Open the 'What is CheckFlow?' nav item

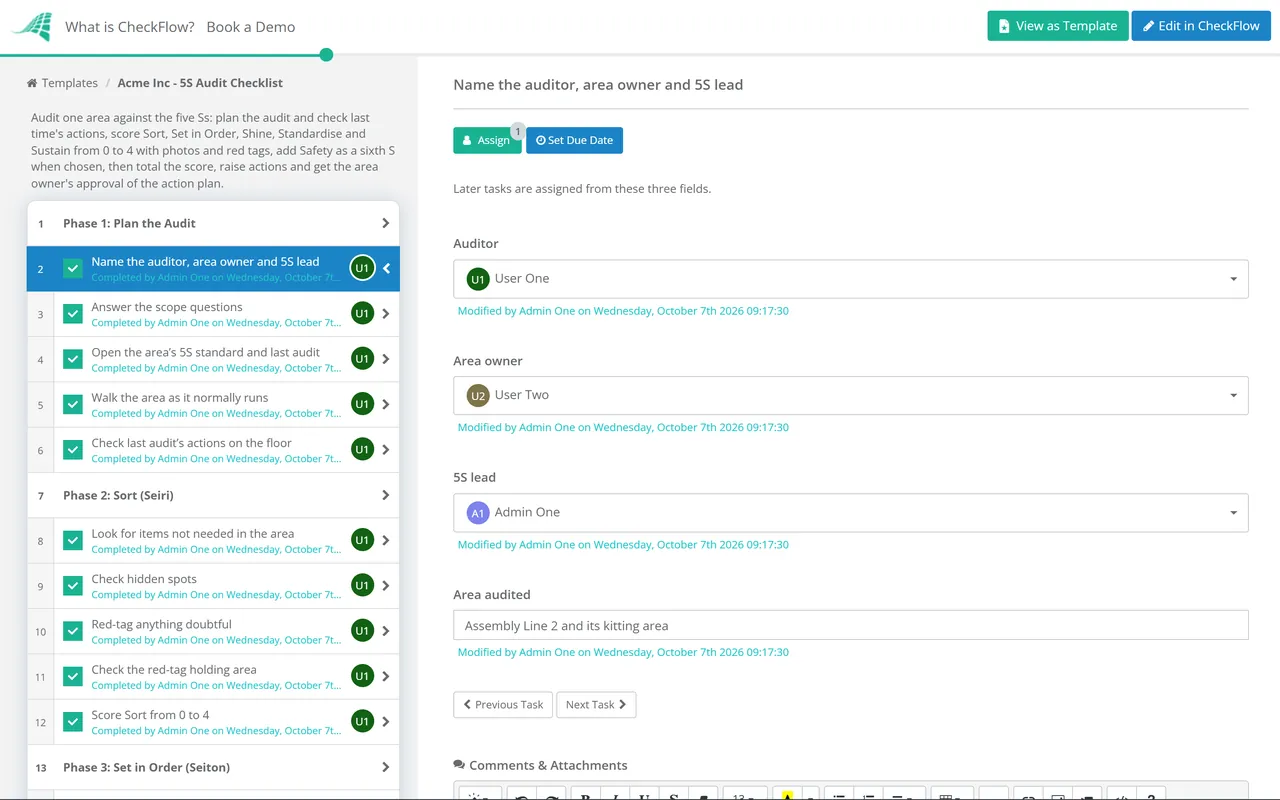point(130,27)
